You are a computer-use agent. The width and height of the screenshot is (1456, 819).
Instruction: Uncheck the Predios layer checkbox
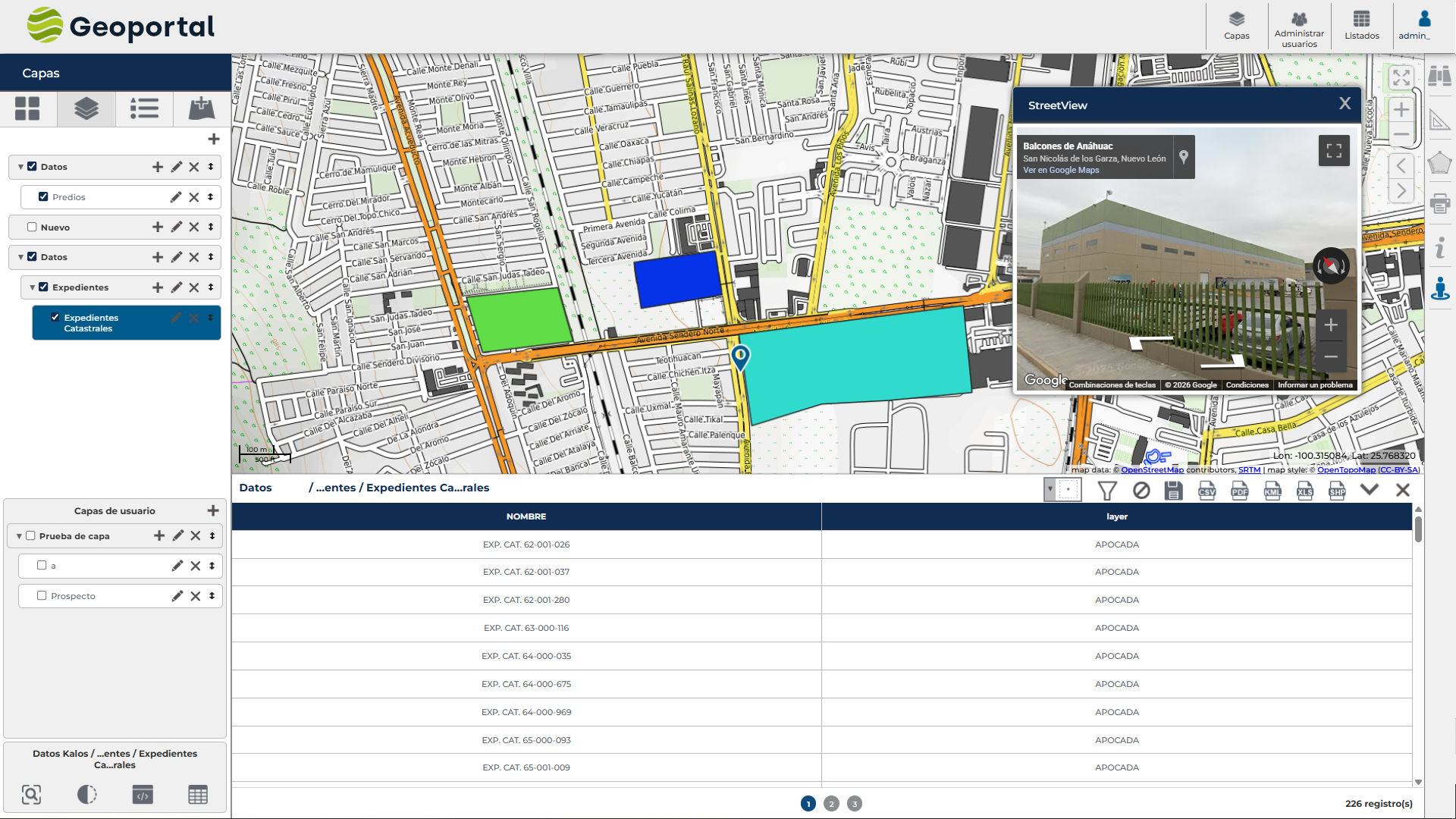pyautogui.click(x=43, y=197)
